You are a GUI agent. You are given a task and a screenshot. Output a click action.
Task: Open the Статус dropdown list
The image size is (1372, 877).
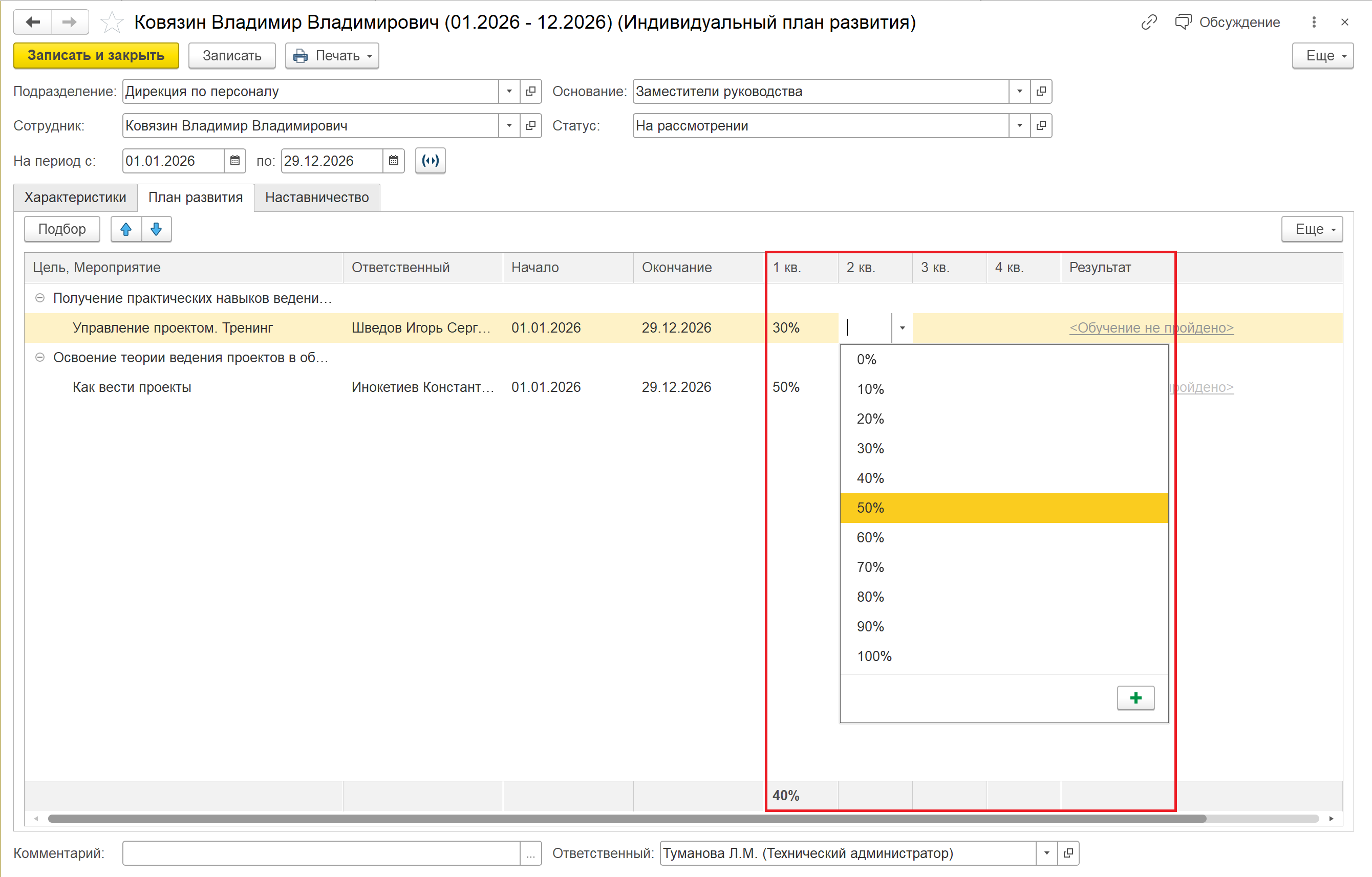point(1019,126)
